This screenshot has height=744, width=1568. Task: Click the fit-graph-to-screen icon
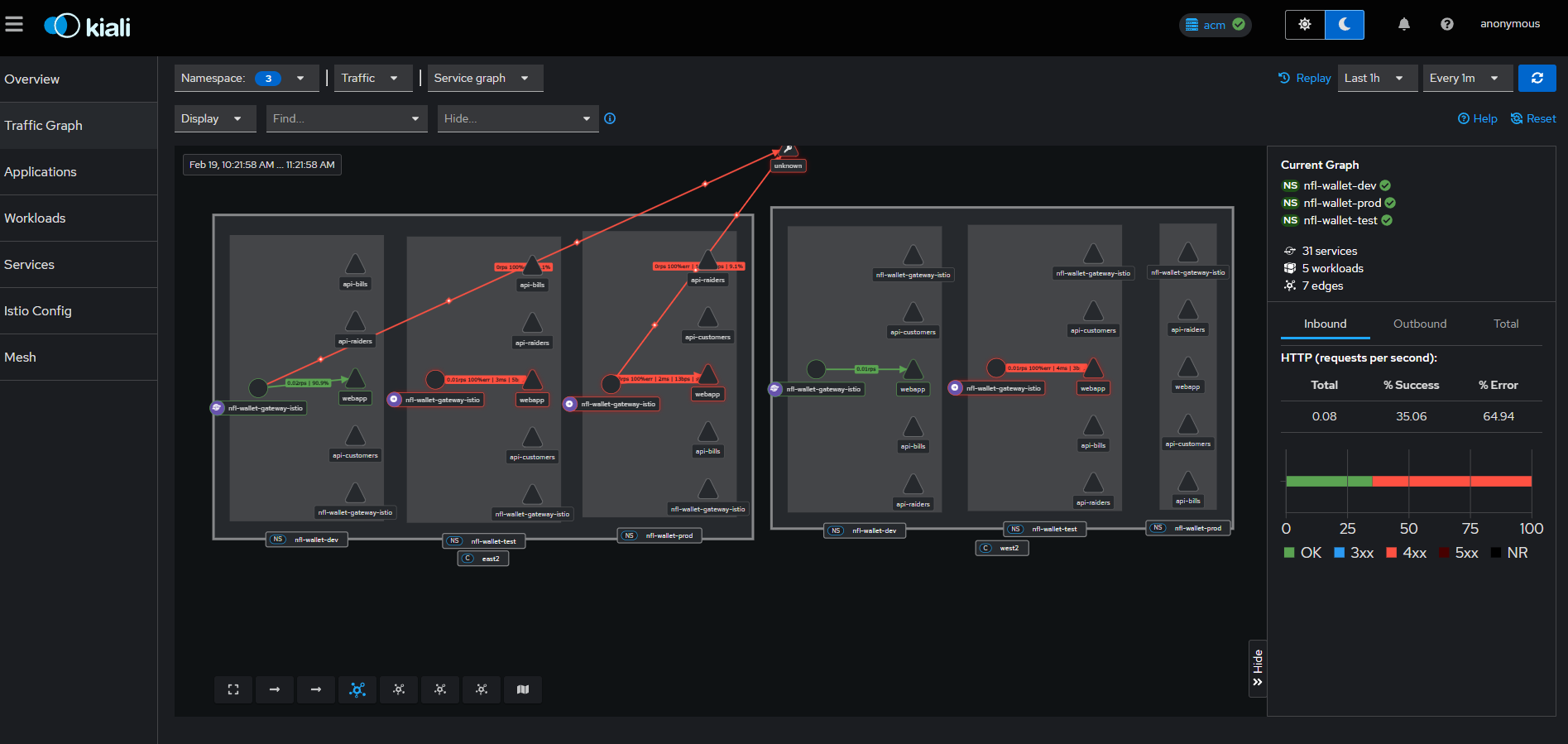[x=233, y=689]
